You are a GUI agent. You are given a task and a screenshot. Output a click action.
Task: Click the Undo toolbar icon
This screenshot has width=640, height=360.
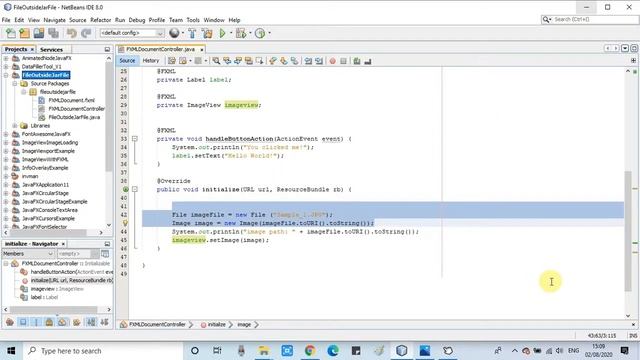[72, 33]
